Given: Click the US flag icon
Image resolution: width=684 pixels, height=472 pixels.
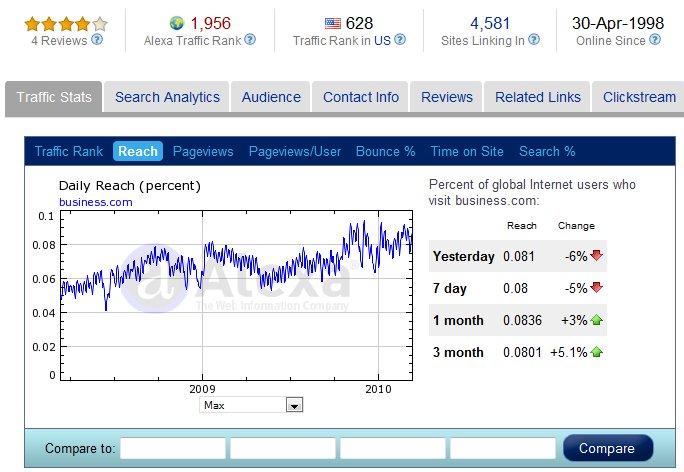Looking at the screenshot, I should 333,24.
